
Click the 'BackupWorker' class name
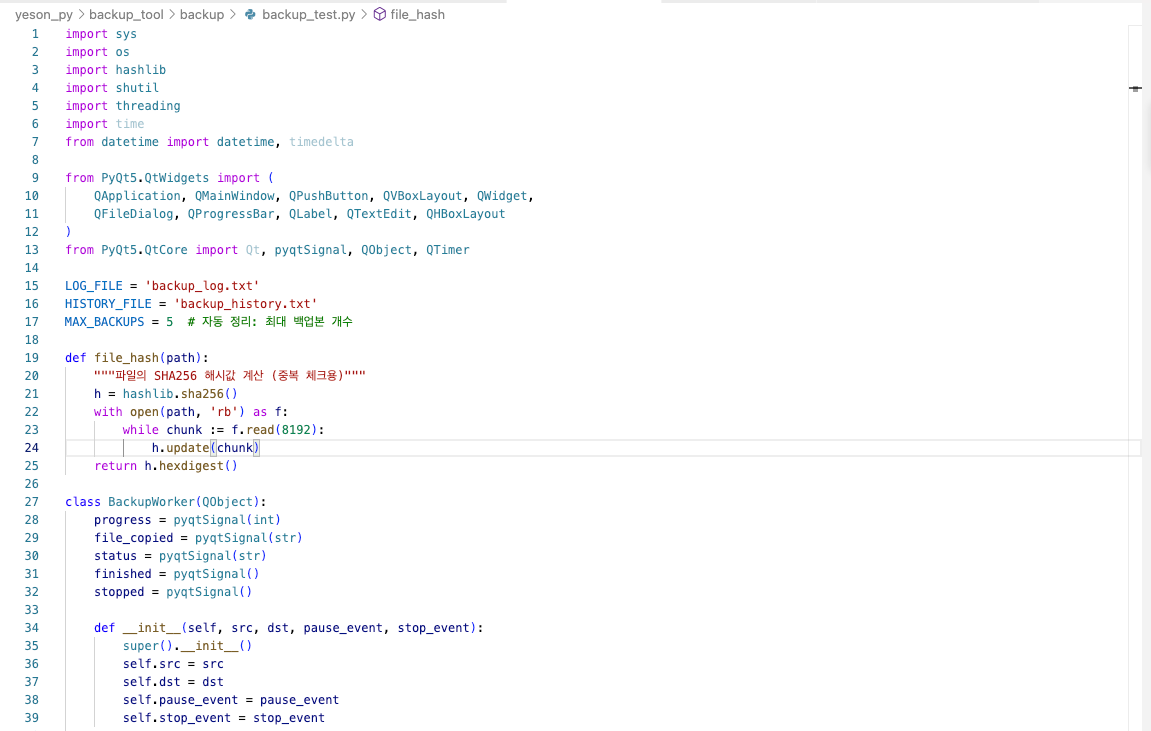pos(151,502)
